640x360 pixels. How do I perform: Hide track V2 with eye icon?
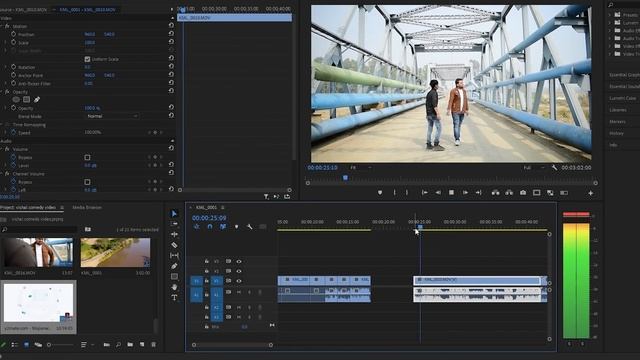coord(239,271)
